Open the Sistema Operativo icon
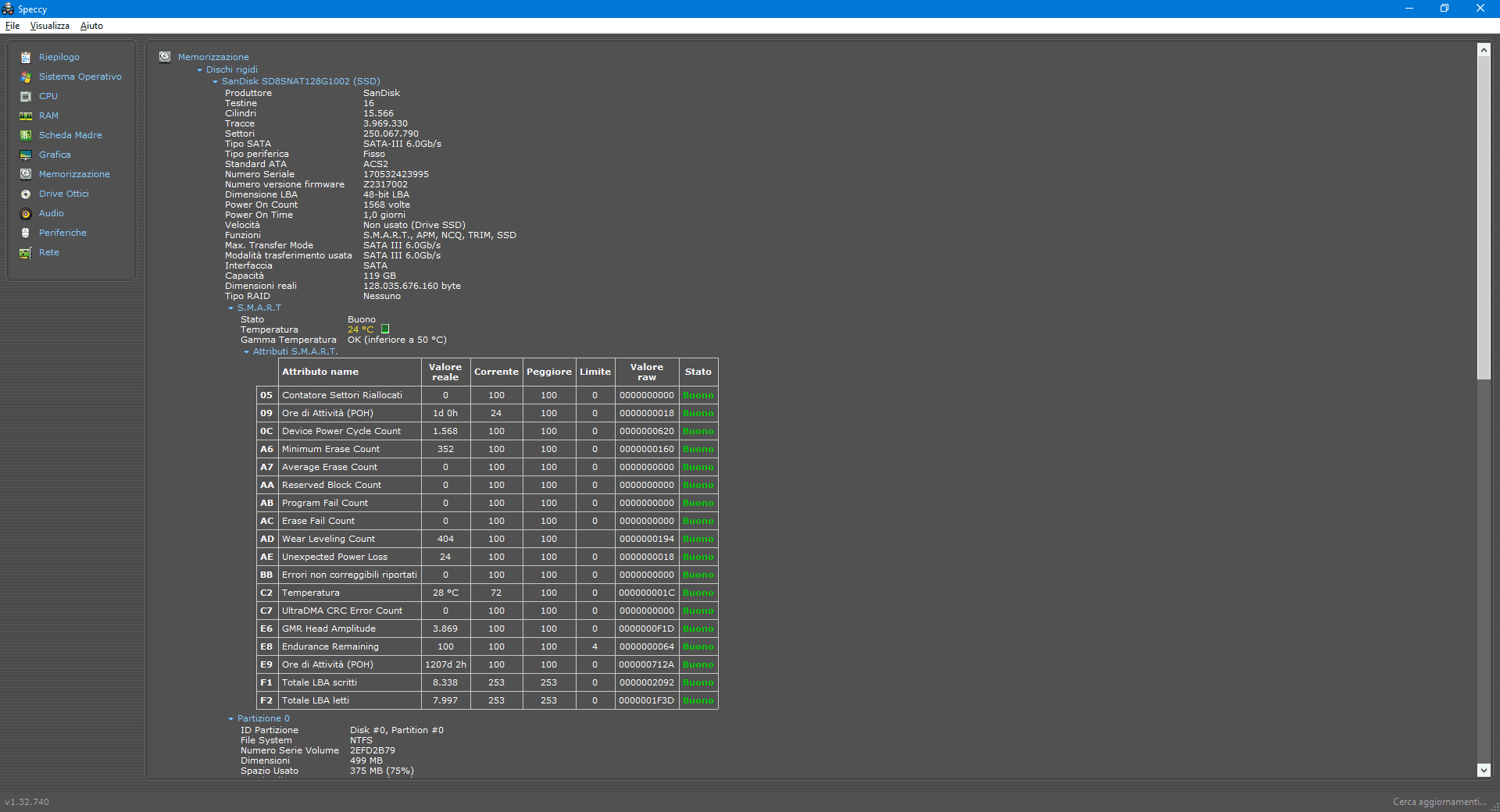 [26, 77]
